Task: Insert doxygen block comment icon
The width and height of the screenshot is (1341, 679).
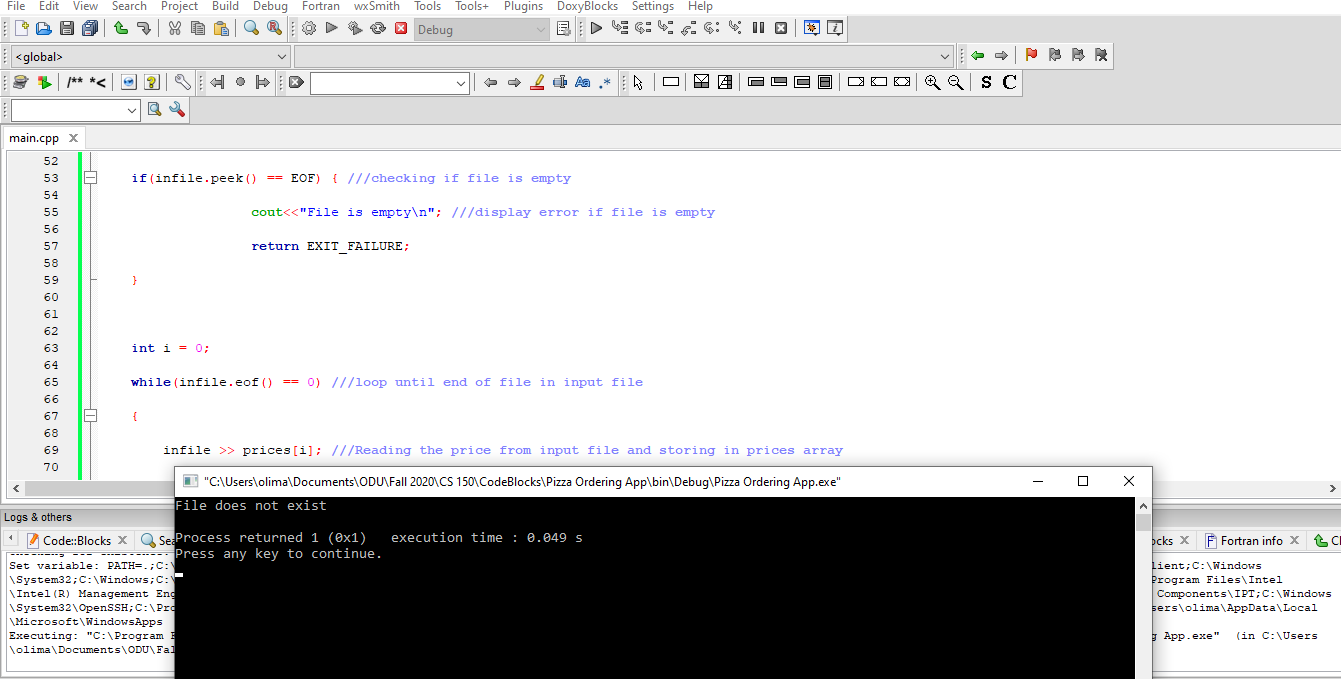Action: (75, 82)
